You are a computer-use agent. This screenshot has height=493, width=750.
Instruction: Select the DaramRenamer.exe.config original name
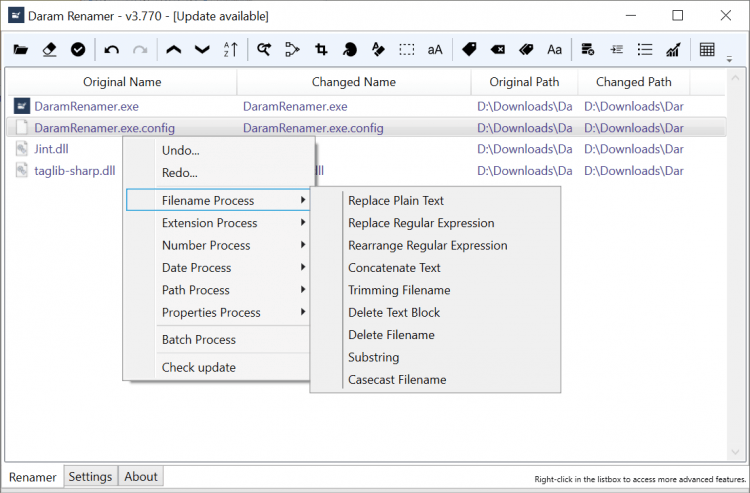point(104,128)
